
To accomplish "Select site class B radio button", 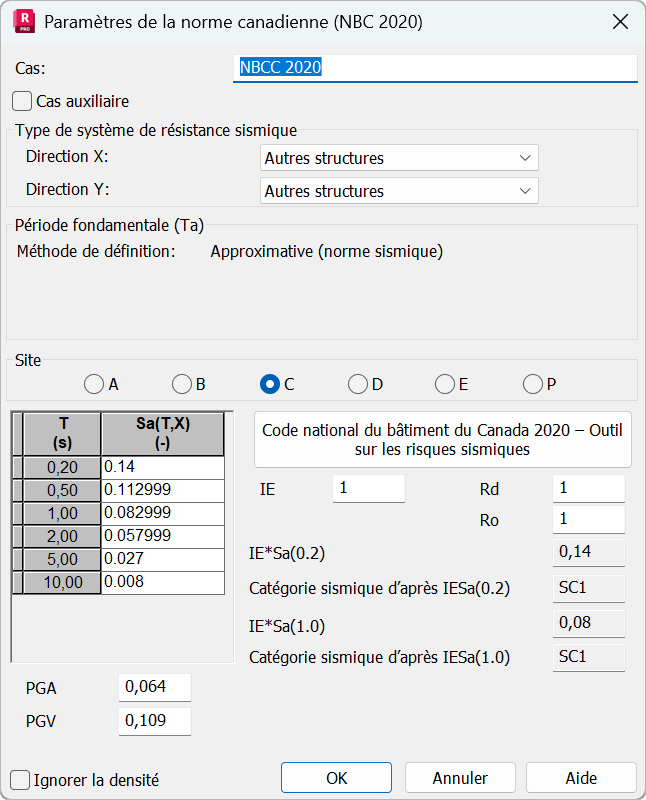I will (182, 384).
